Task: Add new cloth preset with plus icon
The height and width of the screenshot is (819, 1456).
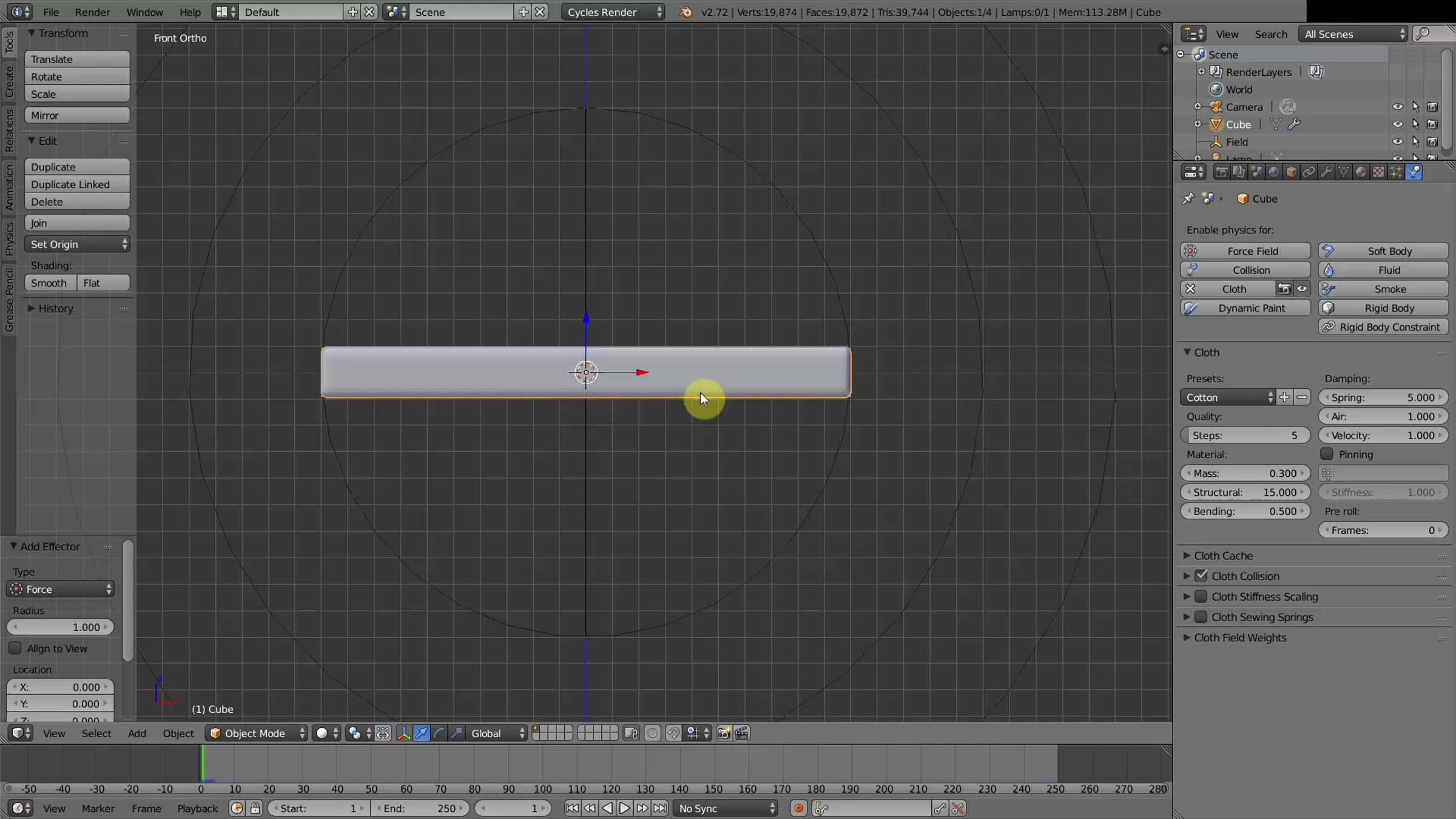Action: point(1284,397)
